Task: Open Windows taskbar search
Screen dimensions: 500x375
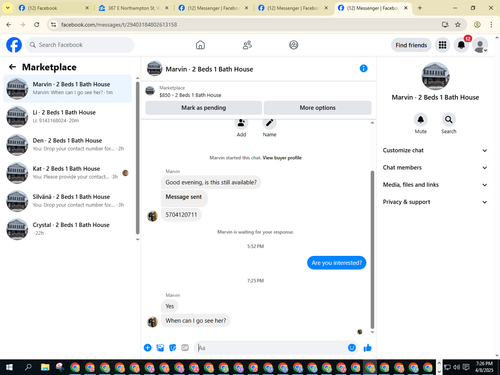Action: click(28, 367)
